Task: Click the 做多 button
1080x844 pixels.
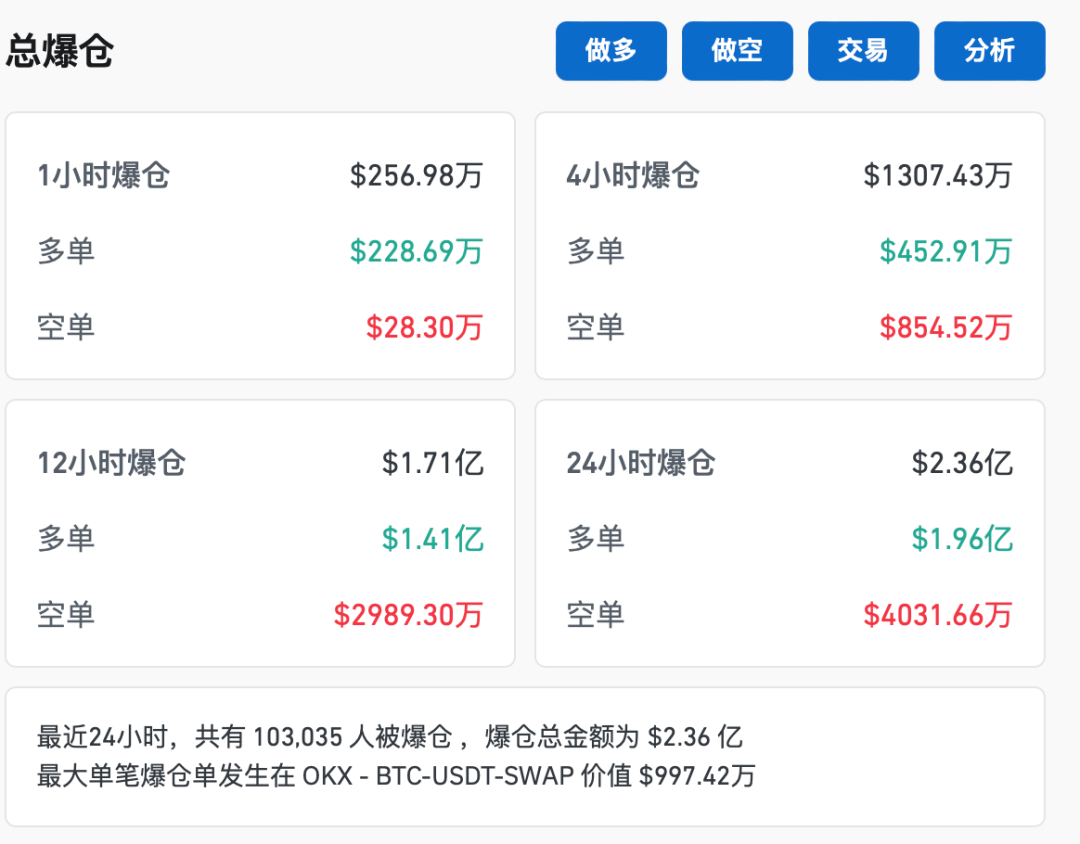Action: pos(610,50)
